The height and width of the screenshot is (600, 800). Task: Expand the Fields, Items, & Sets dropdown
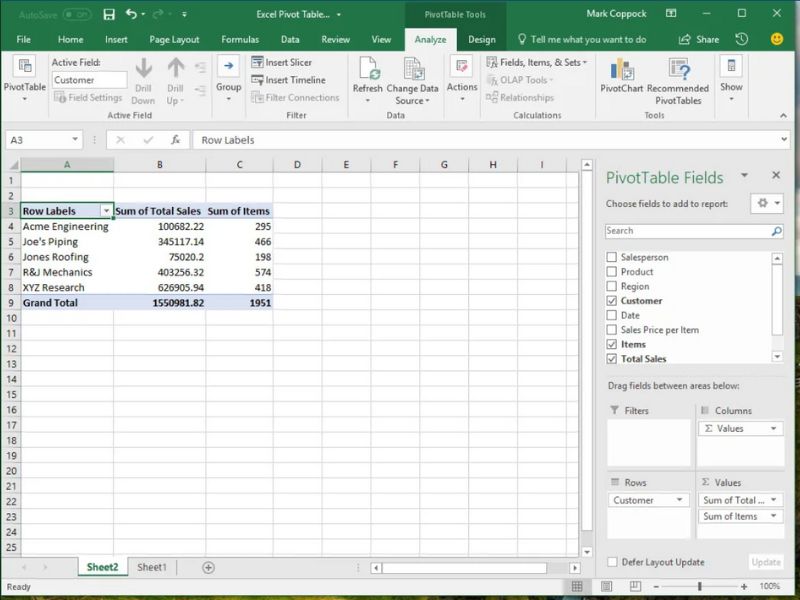tap(538, 62)
